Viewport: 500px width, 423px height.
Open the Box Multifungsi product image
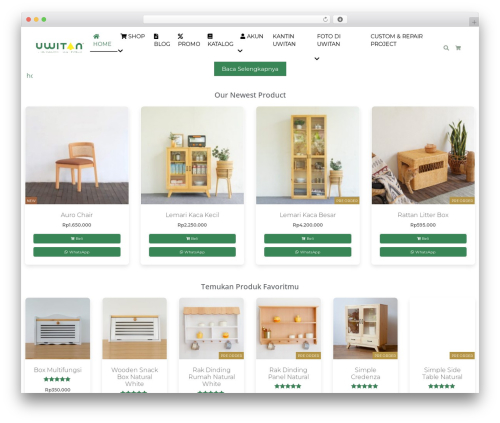pyautogui.click(x=58, y=328)
